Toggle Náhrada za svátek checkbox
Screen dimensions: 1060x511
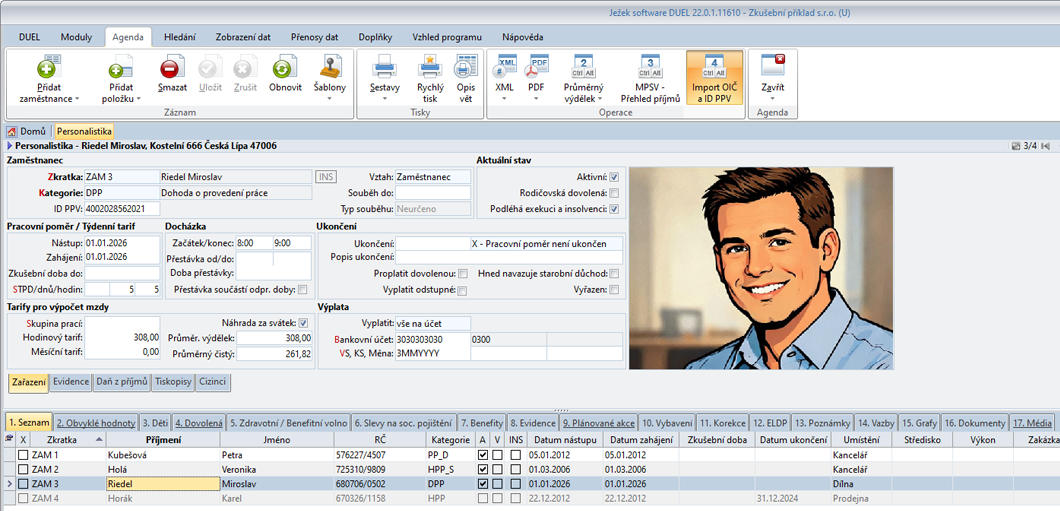[303, 323]
